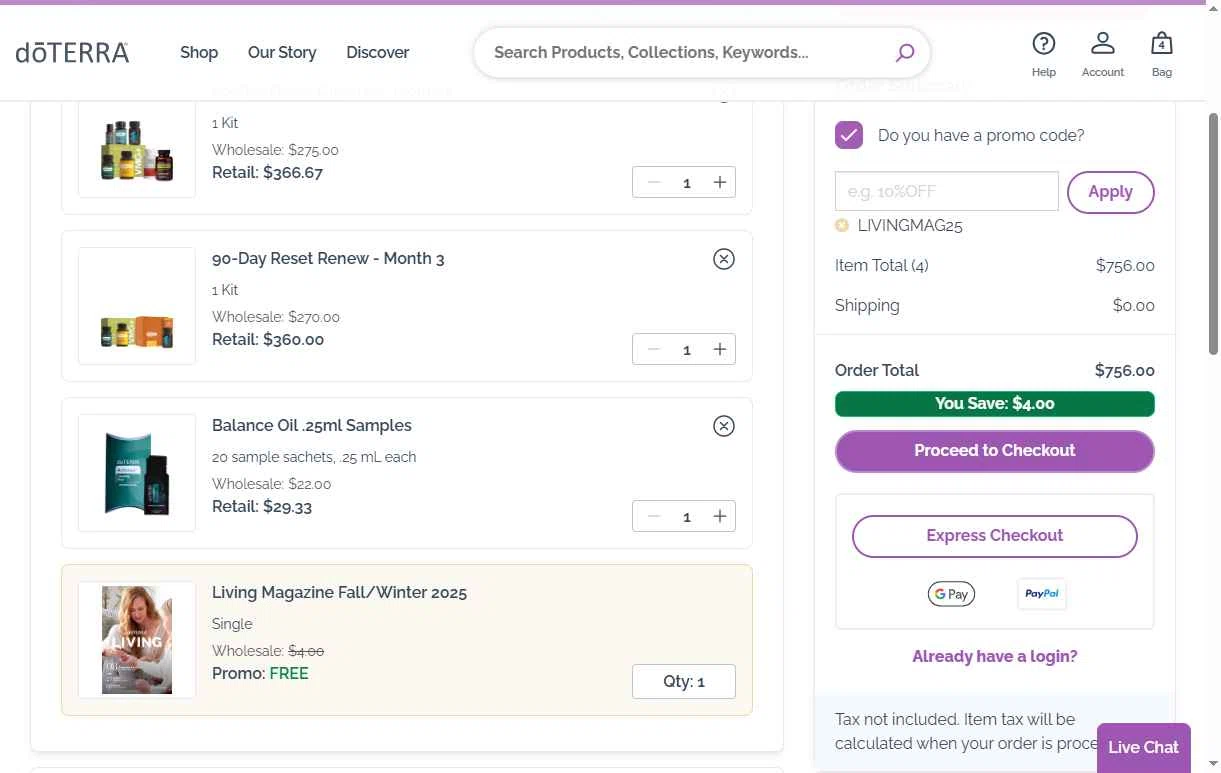1221x773 pixels.
Task: Decrease quantity of $366.67 kit
Action: (654, 182)
